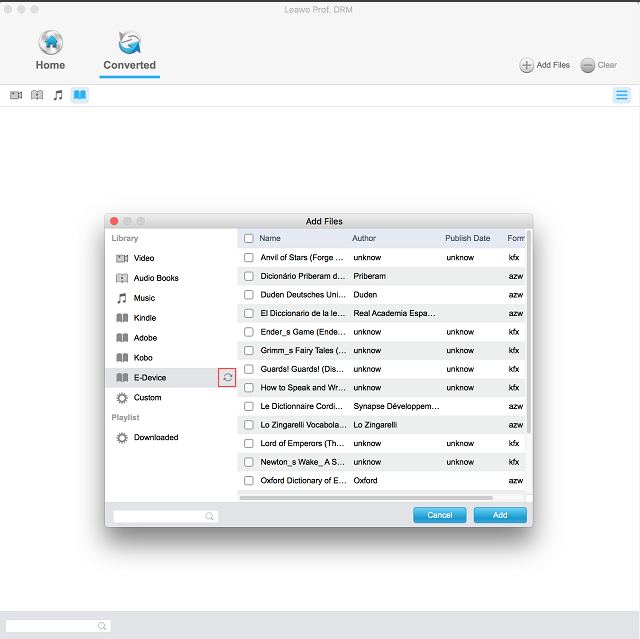Check the Le Dictionnaire Cordial book
The width and height of the screenshot is (640, 639).
pos(249,406)
